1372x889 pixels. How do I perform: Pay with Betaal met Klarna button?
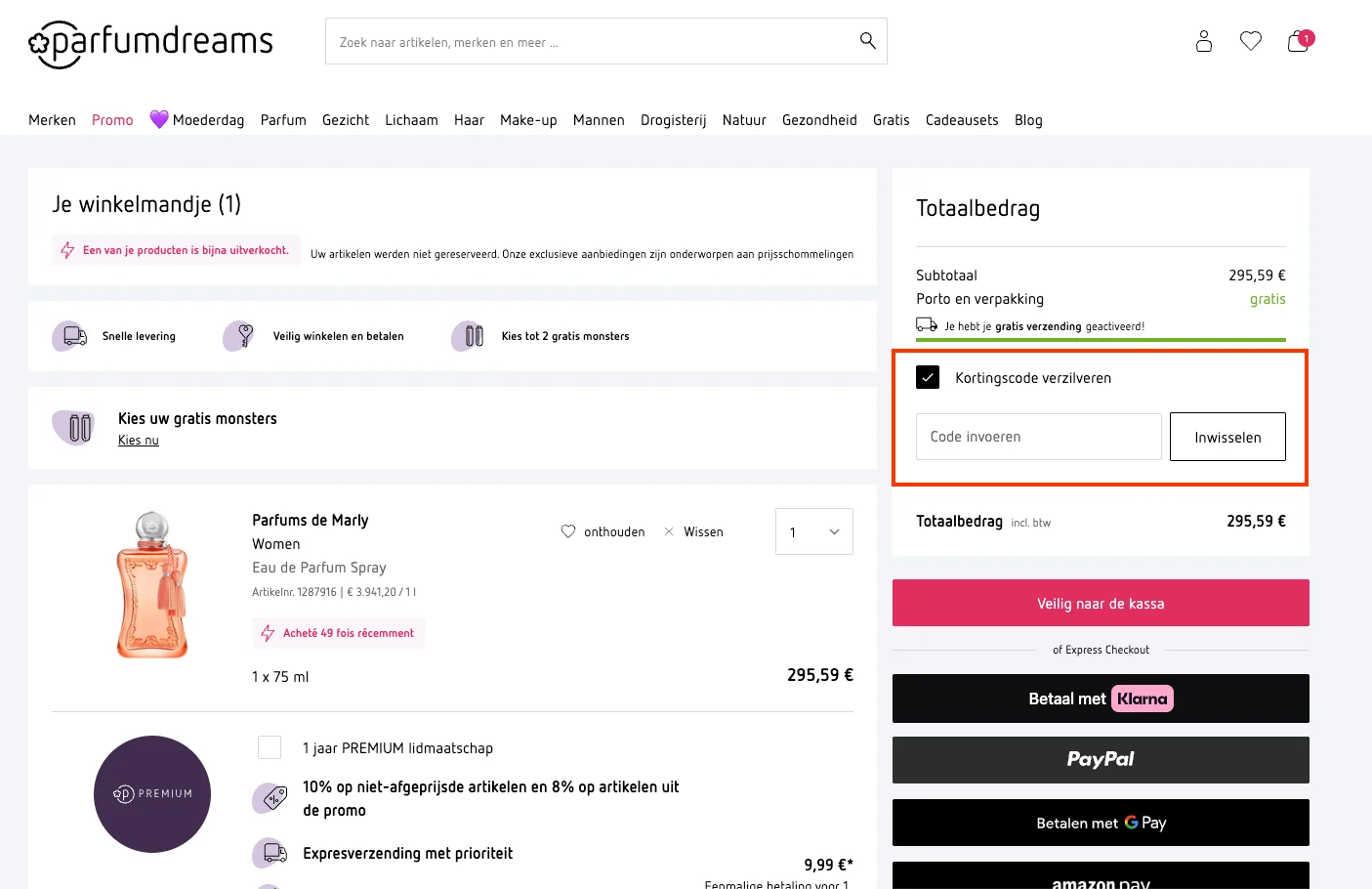[1101, 698]
